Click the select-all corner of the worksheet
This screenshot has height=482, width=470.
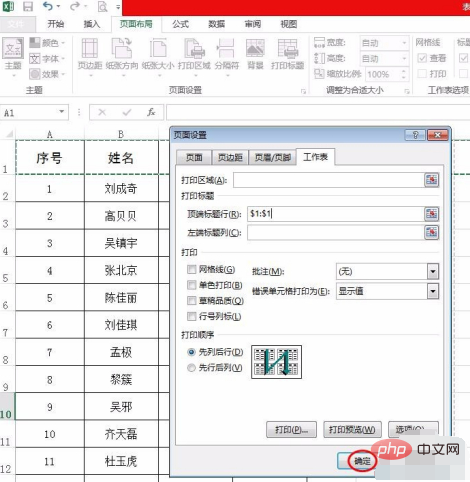(x=8, y=134)
